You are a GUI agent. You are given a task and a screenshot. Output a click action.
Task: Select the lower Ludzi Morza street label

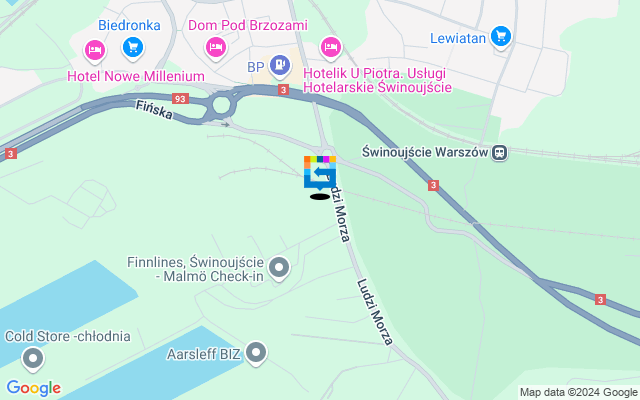click(375, 312)
